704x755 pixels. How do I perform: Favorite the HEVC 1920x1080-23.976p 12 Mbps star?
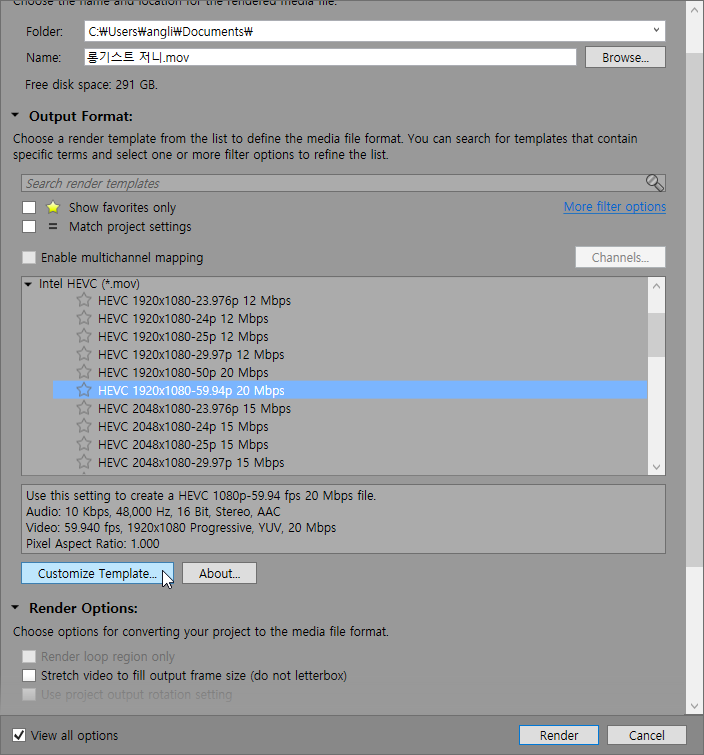tap(84, 300)
